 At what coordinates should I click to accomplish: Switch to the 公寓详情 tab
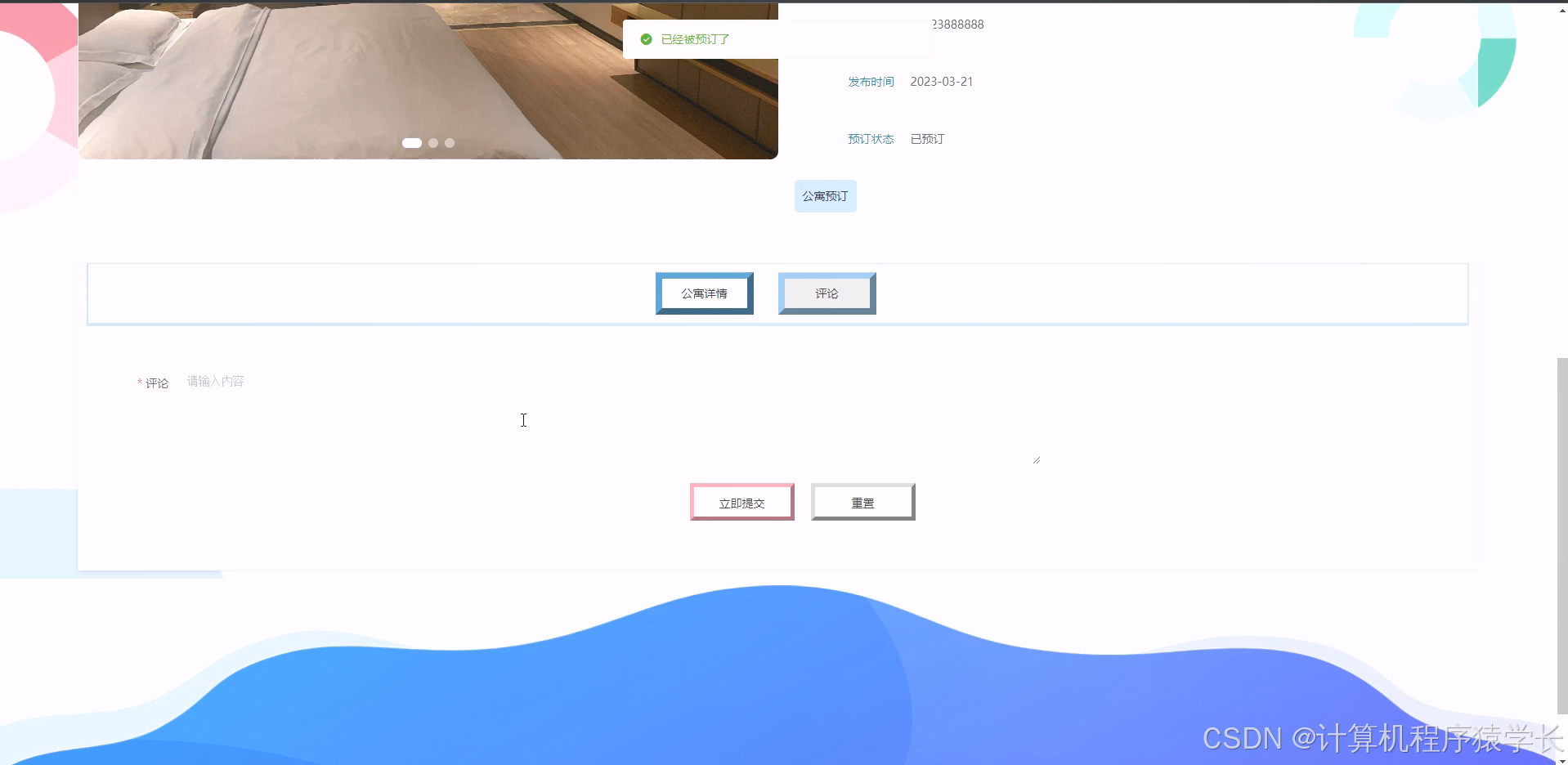coord(704,293)
